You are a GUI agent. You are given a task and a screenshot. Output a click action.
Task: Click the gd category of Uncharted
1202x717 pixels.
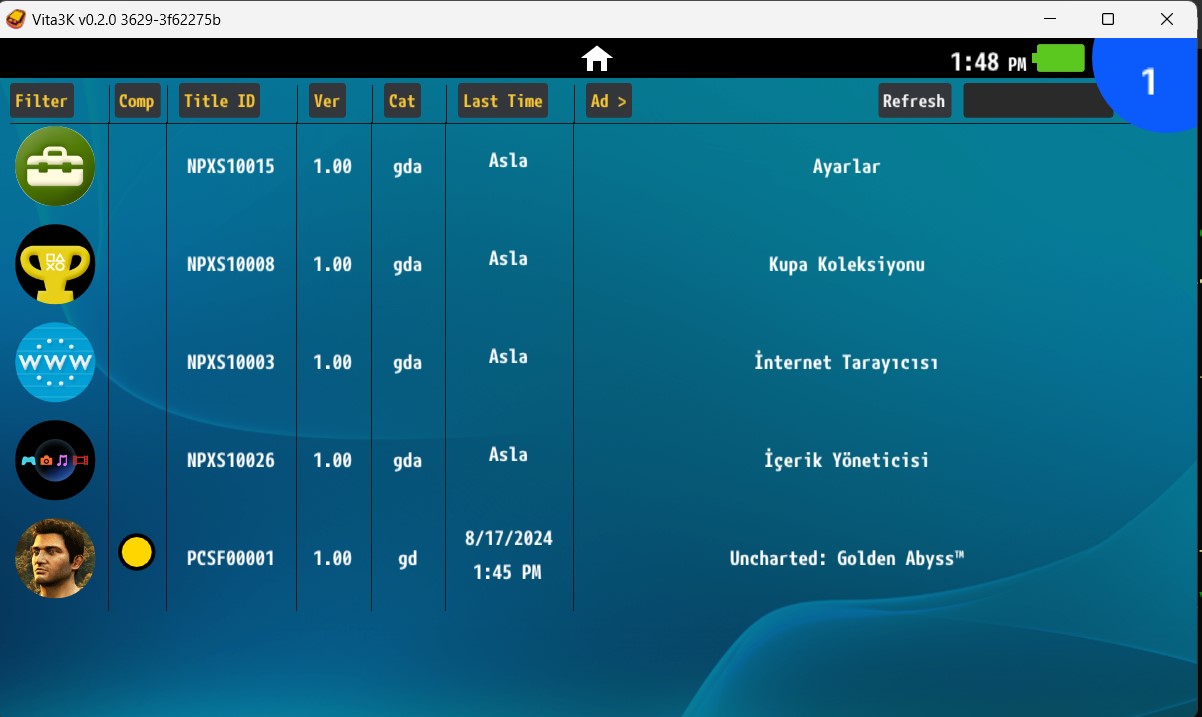point(407,559)
